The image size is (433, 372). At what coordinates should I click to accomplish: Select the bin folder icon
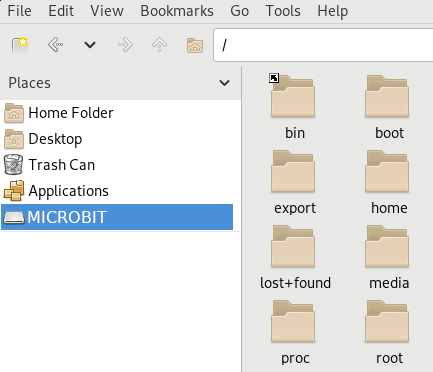point(293,96)
